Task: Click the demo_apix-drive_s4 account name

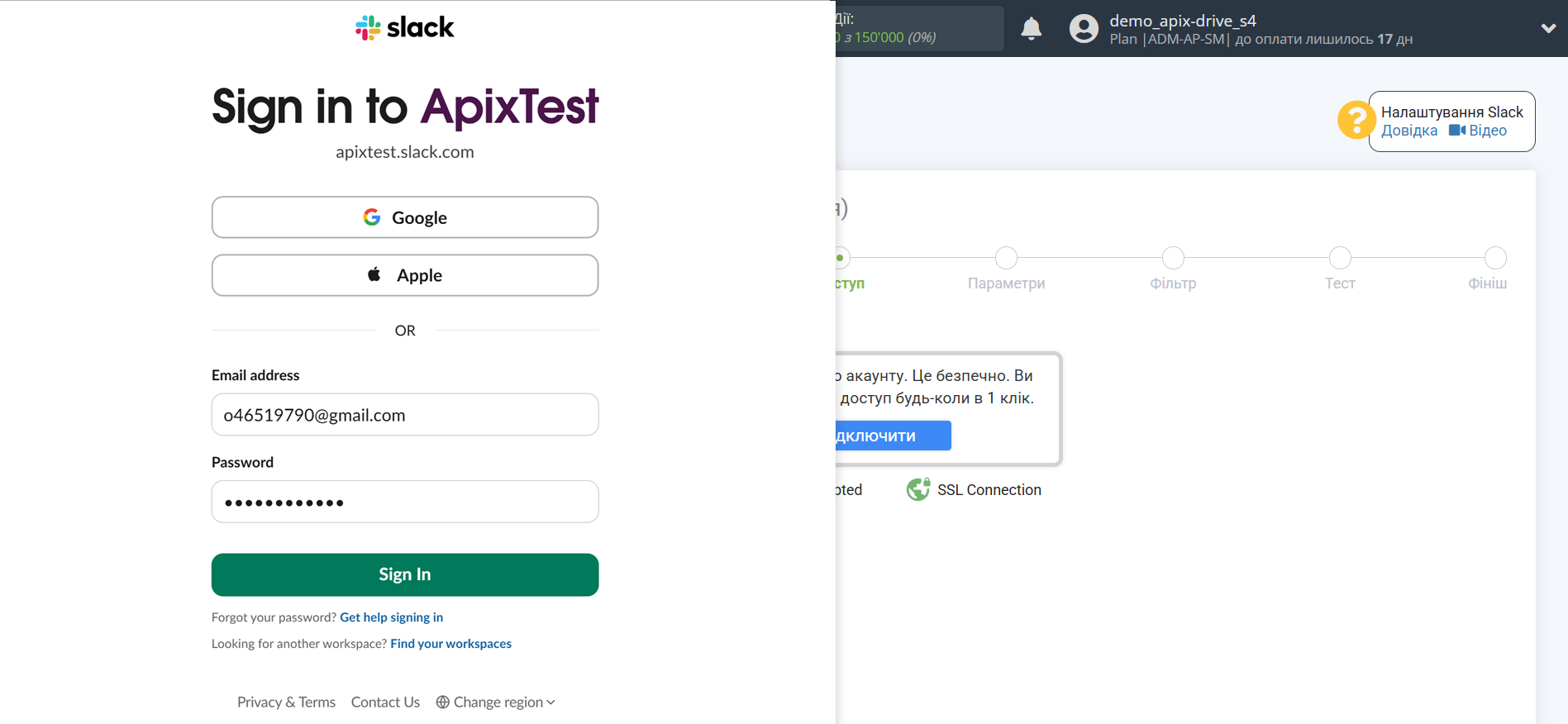Action: [1182, 21]
